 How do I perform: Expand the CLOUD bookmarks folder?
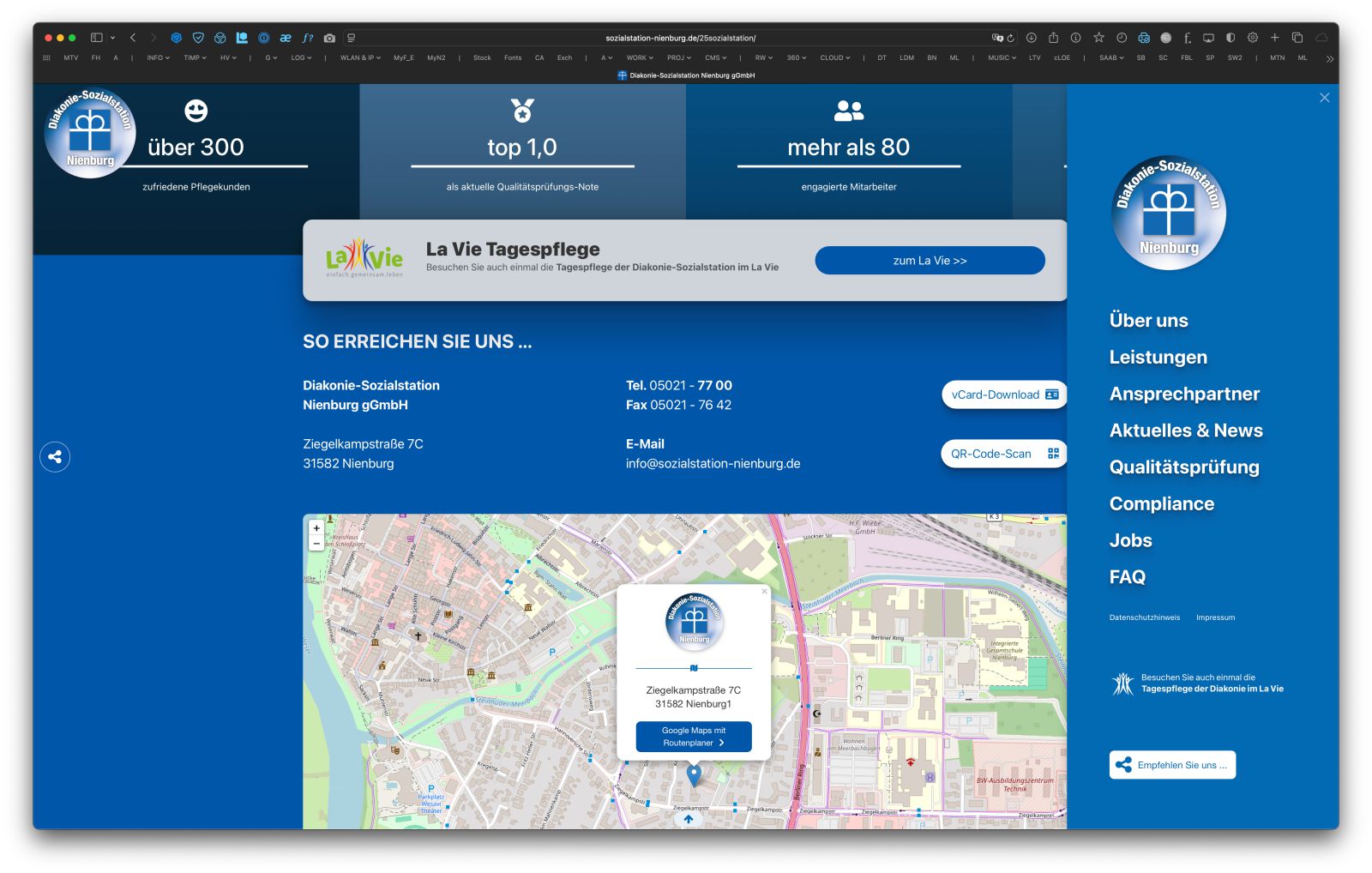[834, 58]
